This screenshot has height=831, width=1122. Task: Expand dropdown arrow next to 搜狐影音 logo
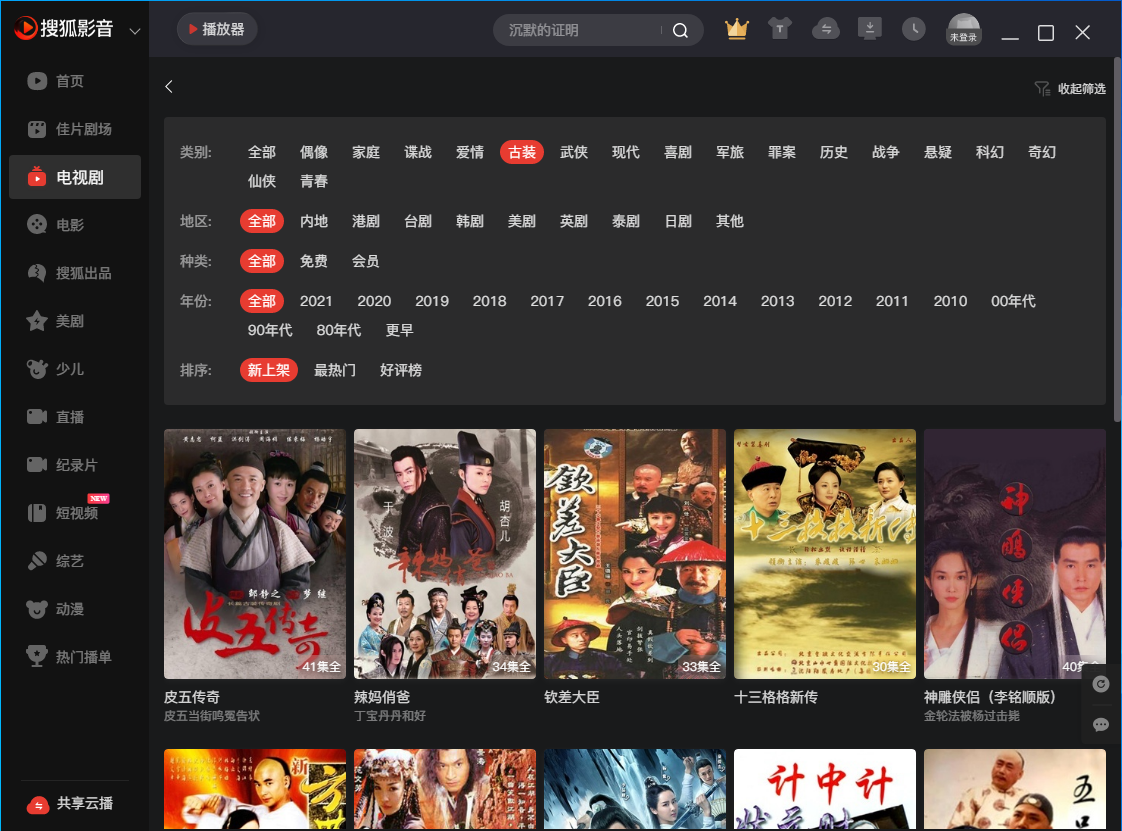[x=135, y=31]
